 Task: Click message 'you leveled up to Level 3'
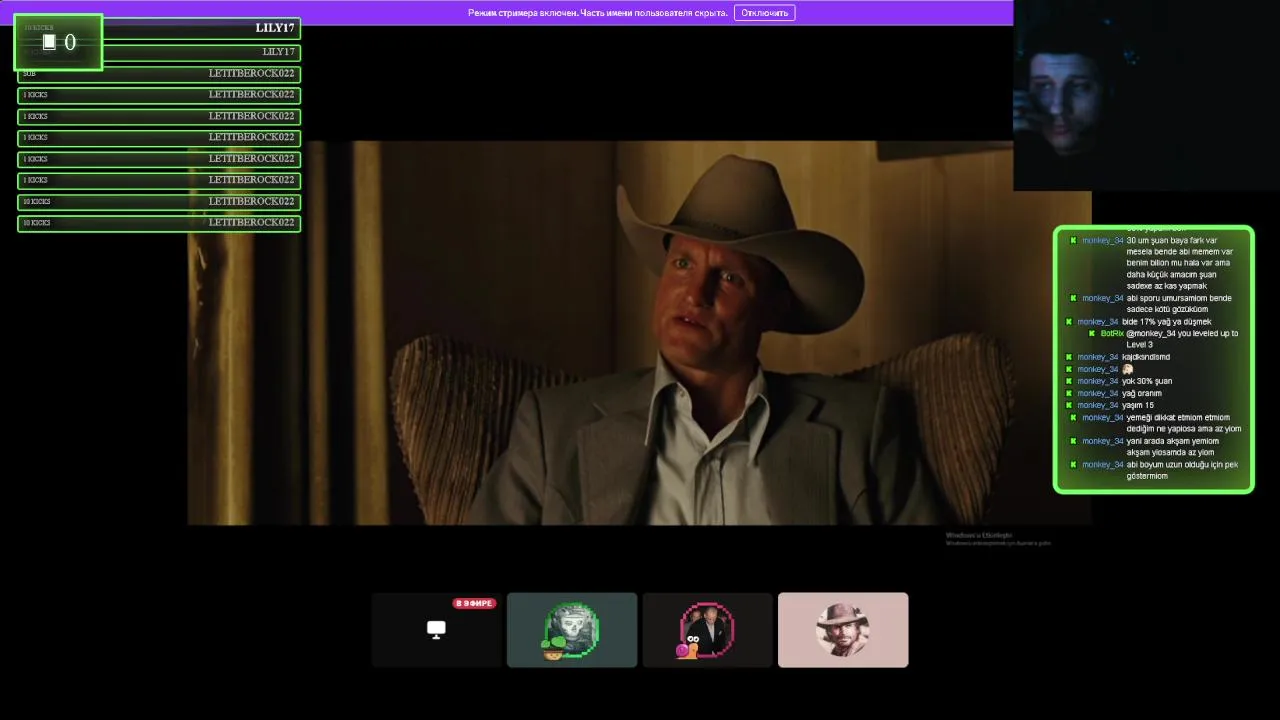click(1182, 339)
